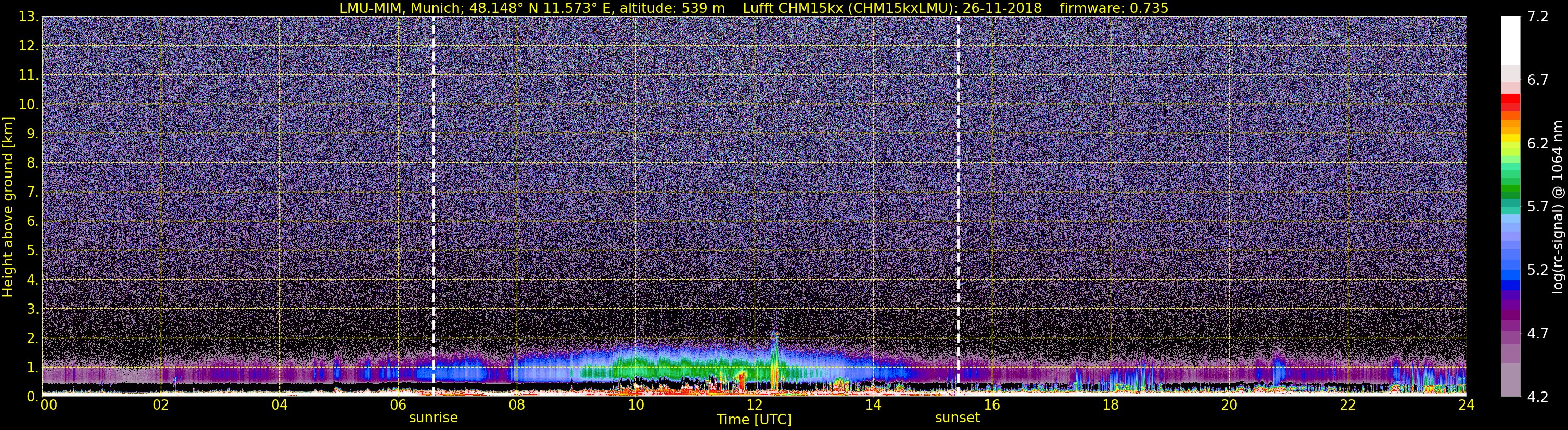The image size is (1568, 430).
Task: Click the '12.' height axis tick label
Action: 29,46
